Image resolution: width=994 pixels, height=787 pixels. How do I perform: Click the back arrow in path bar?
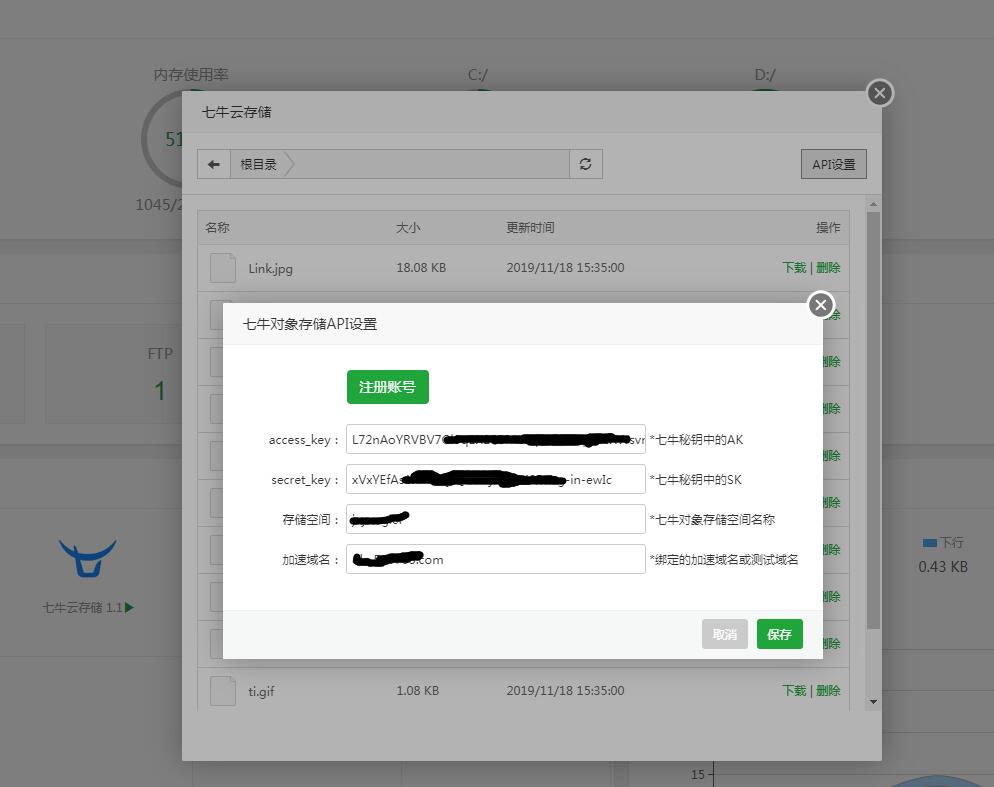[x=214, y=164]
